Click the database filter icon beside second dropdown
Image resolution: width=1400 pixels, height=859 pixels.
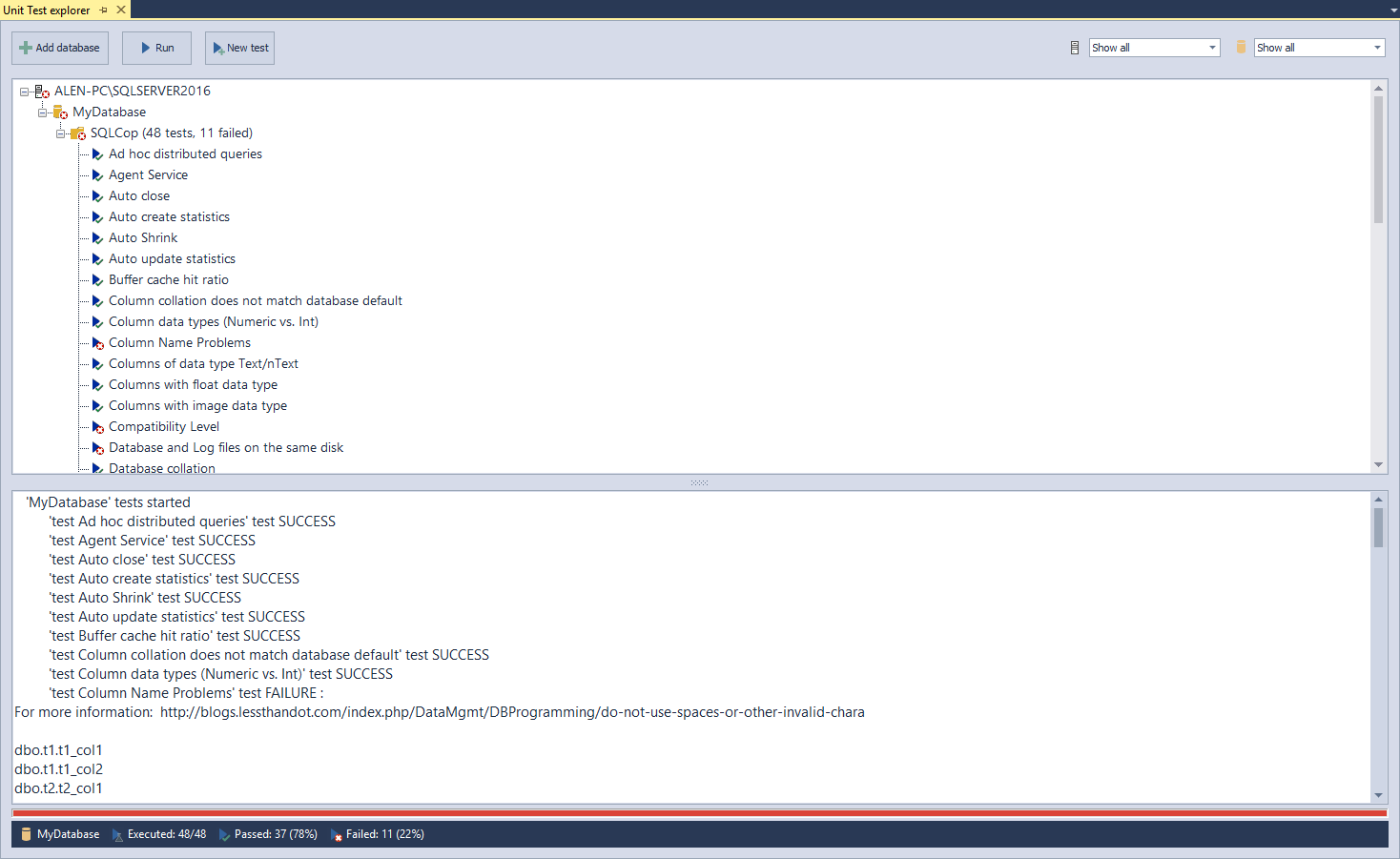click(x=1241, y=47)
